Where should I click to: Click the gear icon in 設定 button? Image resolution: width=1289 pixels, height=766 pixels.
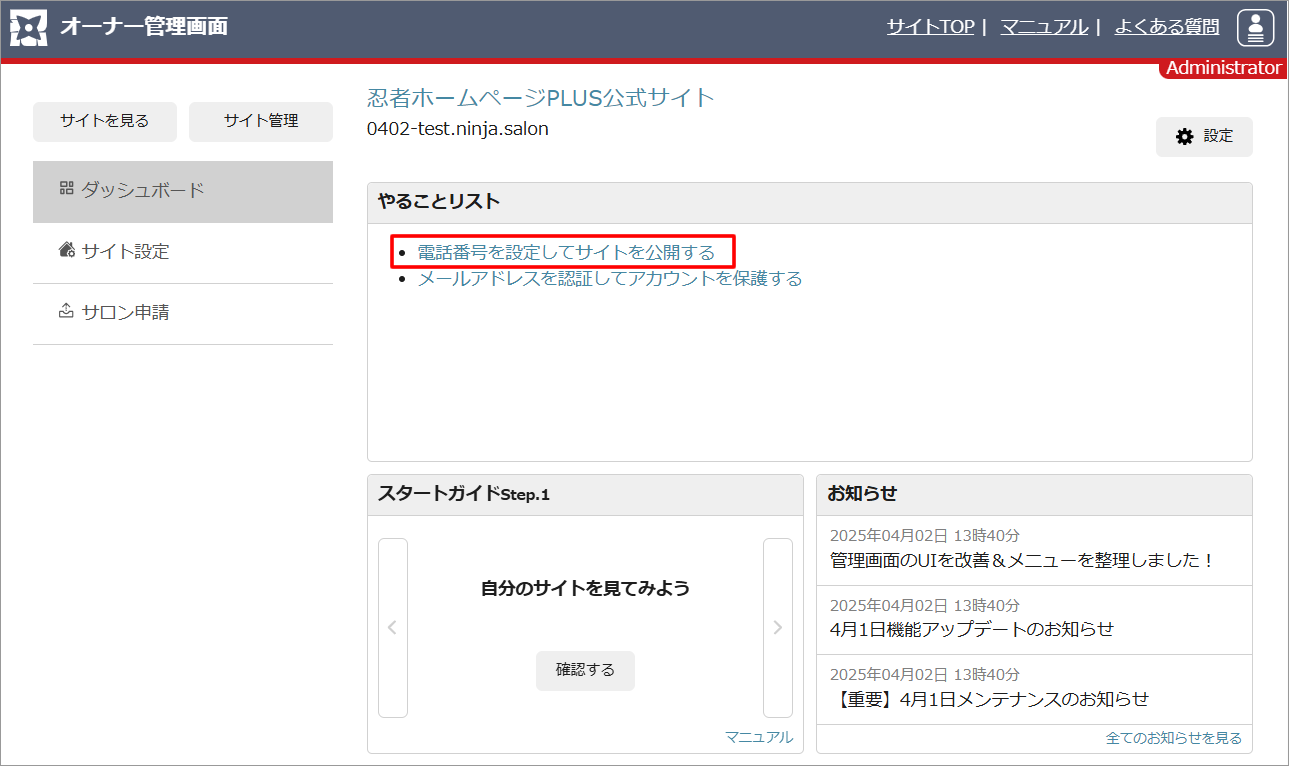point(1185,137)
